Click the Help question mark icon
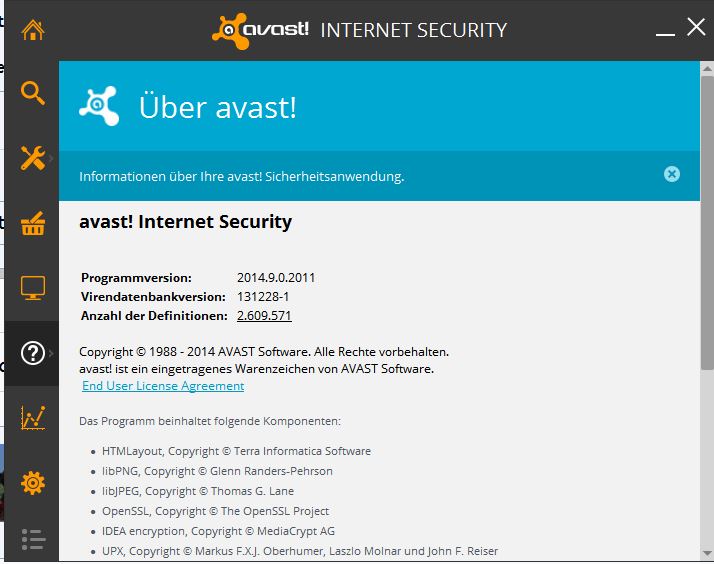714x564 pixels. (33, 353)
